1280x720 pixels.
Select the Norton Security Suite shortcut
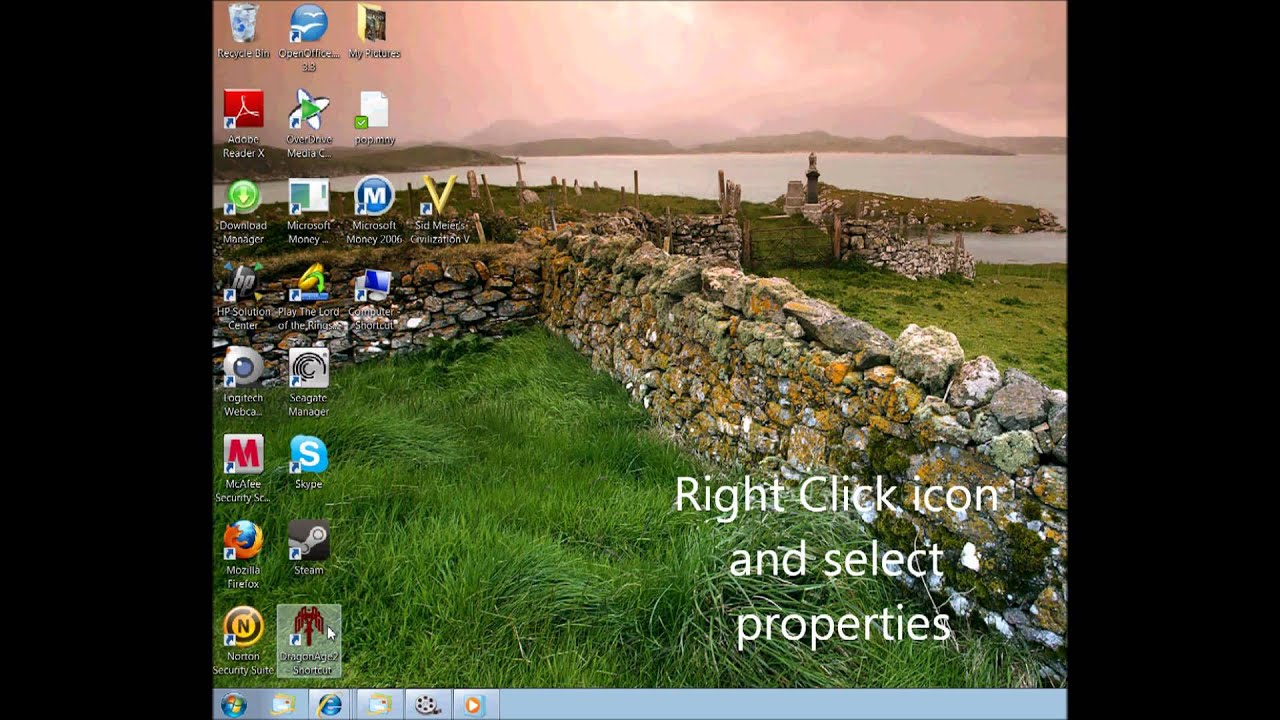coord(243,640)
